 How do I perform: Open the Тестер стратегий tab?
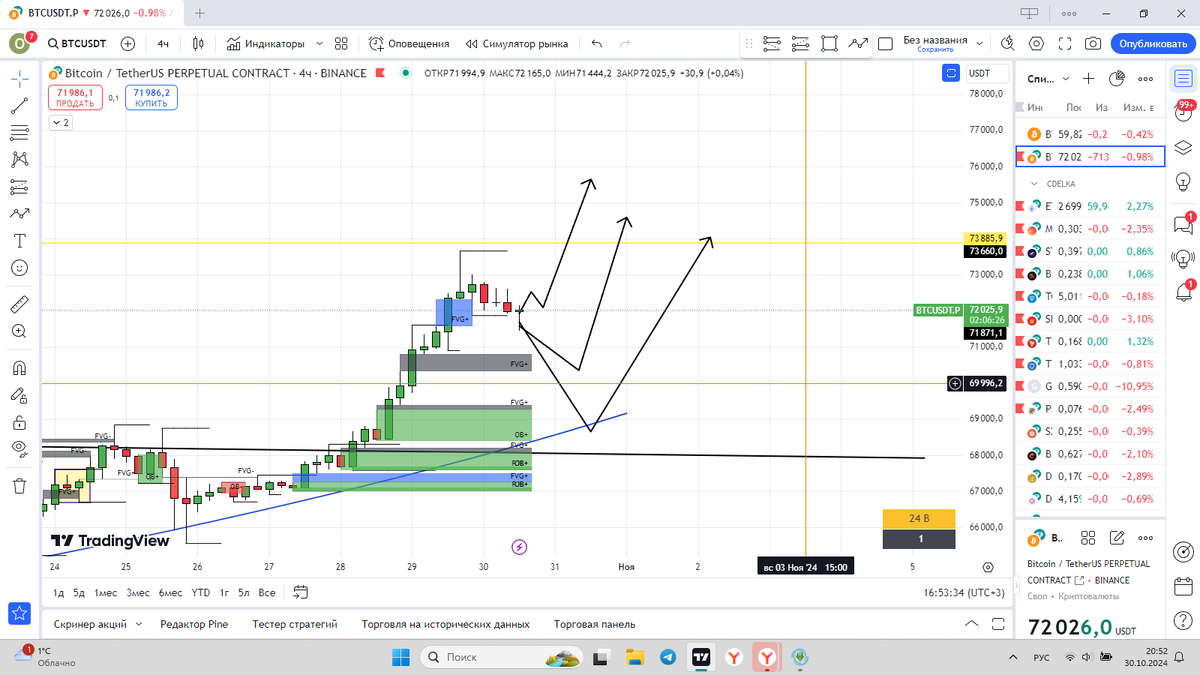click(x=295, y=624)
